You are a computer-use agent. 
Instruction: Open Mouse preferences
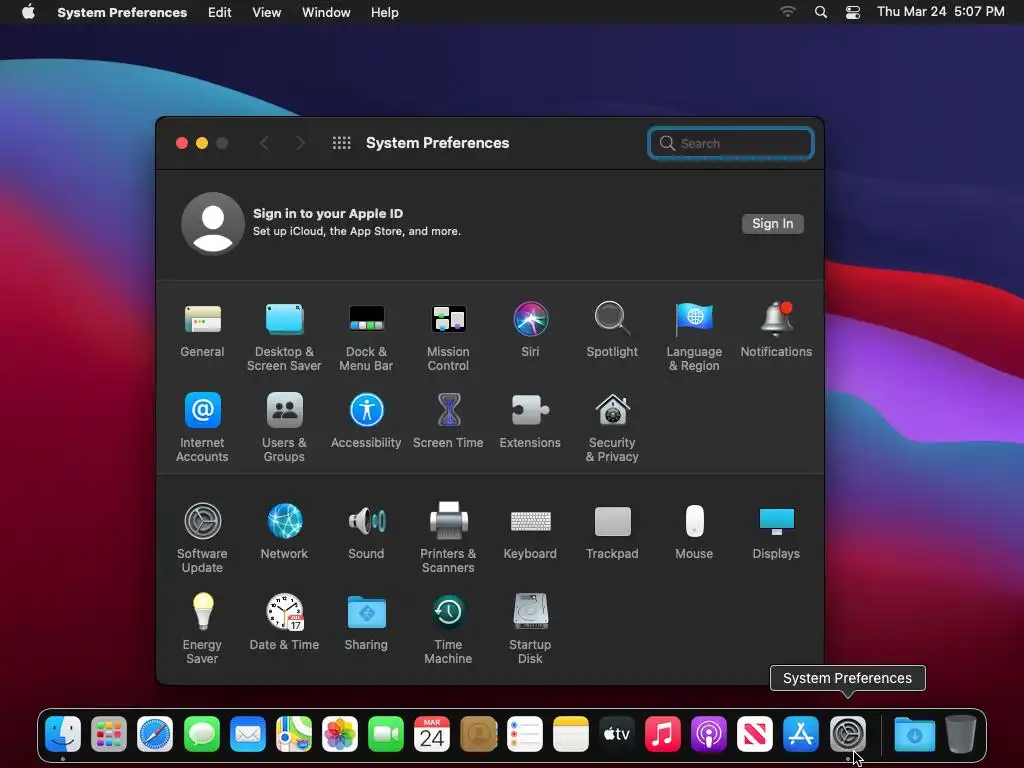(x=694, y=532)
